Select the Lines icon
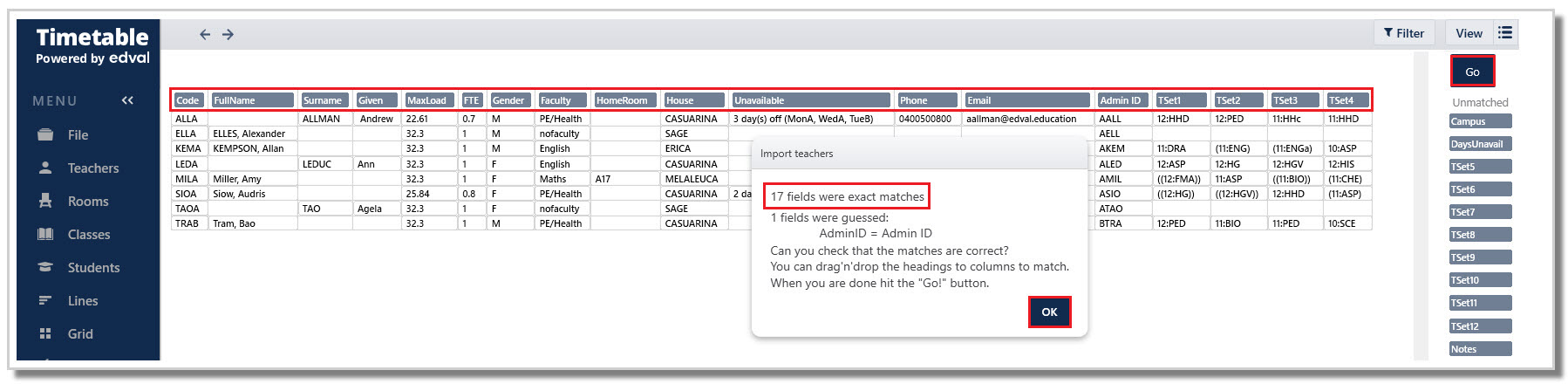 [x=45, y=300]
